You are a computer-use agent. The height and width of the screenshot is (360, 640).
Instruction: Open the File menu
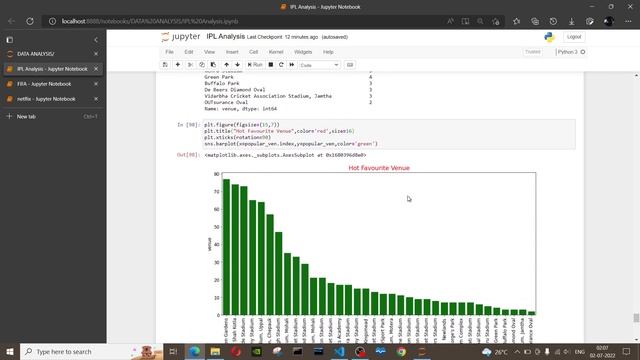coord(169,52)
